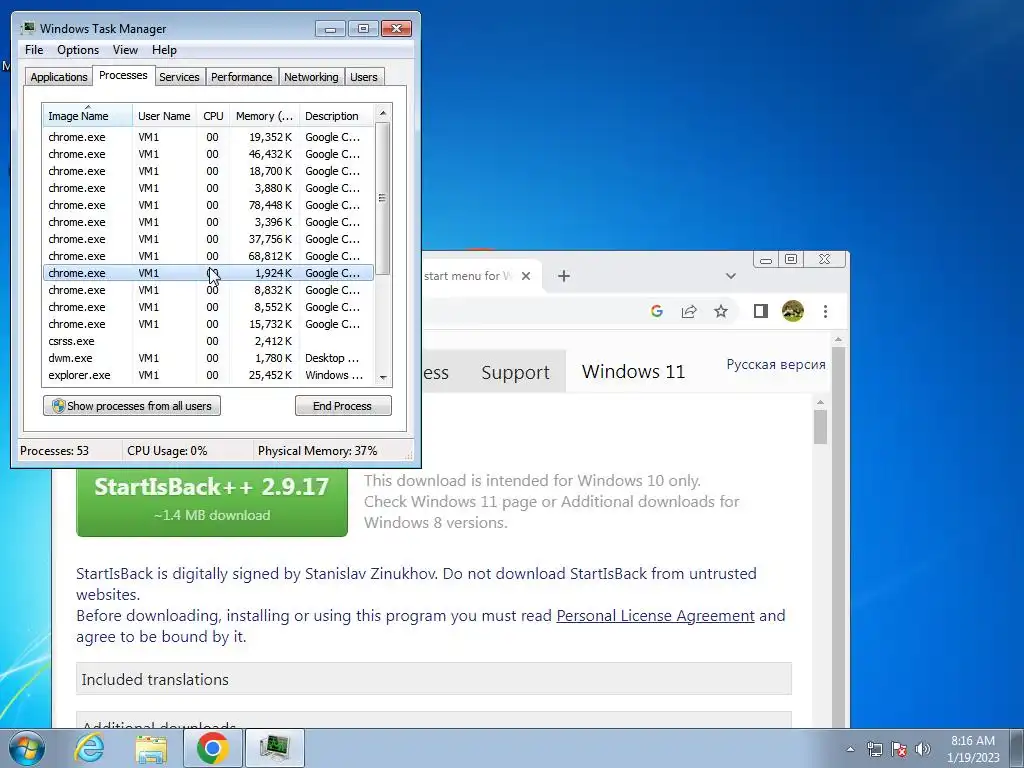The height and width of the screenshot is (768, 1024).
Task: Click Google icon in Chrome address bar
Action: pos(657,312)
